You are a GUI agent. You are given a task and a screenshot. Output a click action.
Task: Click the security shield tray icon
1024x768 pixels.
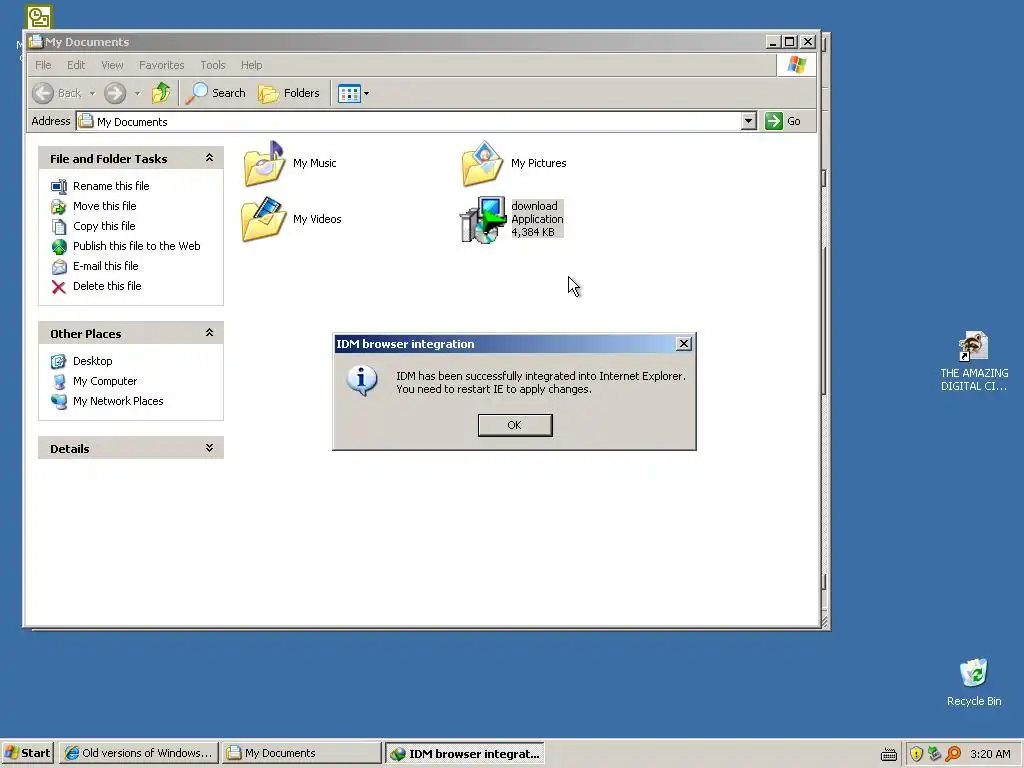[916, 754]
